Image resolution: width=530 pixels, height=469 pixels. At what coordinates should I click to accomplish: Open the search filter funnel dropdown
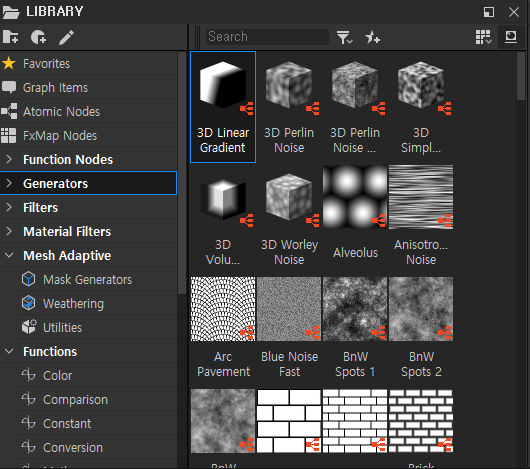tap(344, 37)
